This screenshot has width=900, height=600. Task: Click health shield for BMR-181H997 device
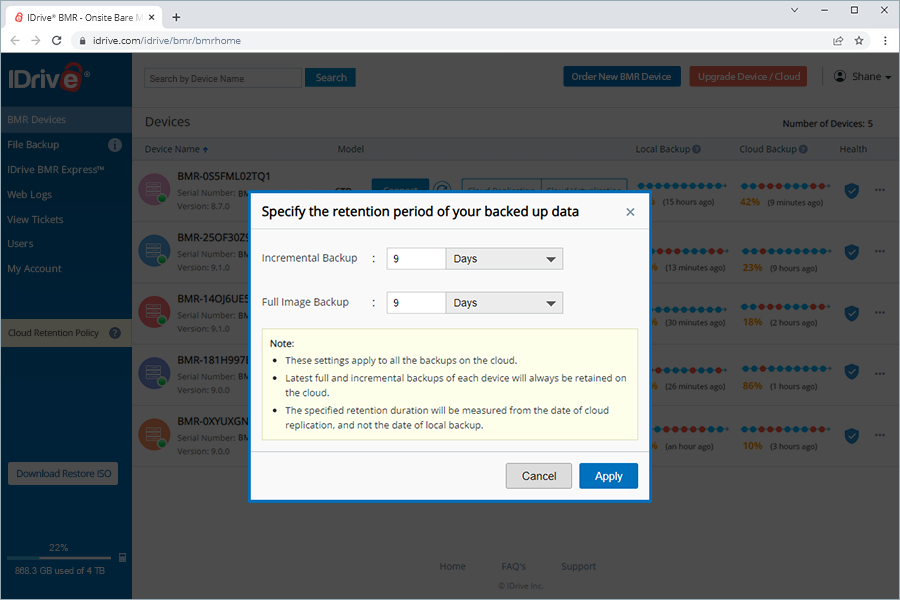(x=852, y=371)
